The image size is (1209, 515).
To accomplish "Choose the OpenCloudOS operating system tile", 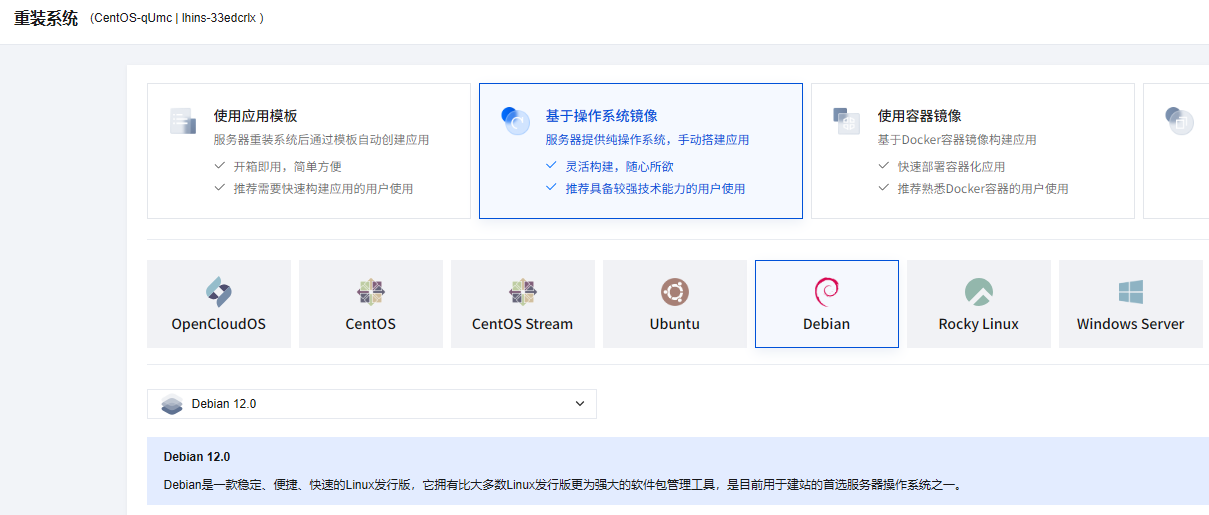I will [x=219, y=304].
